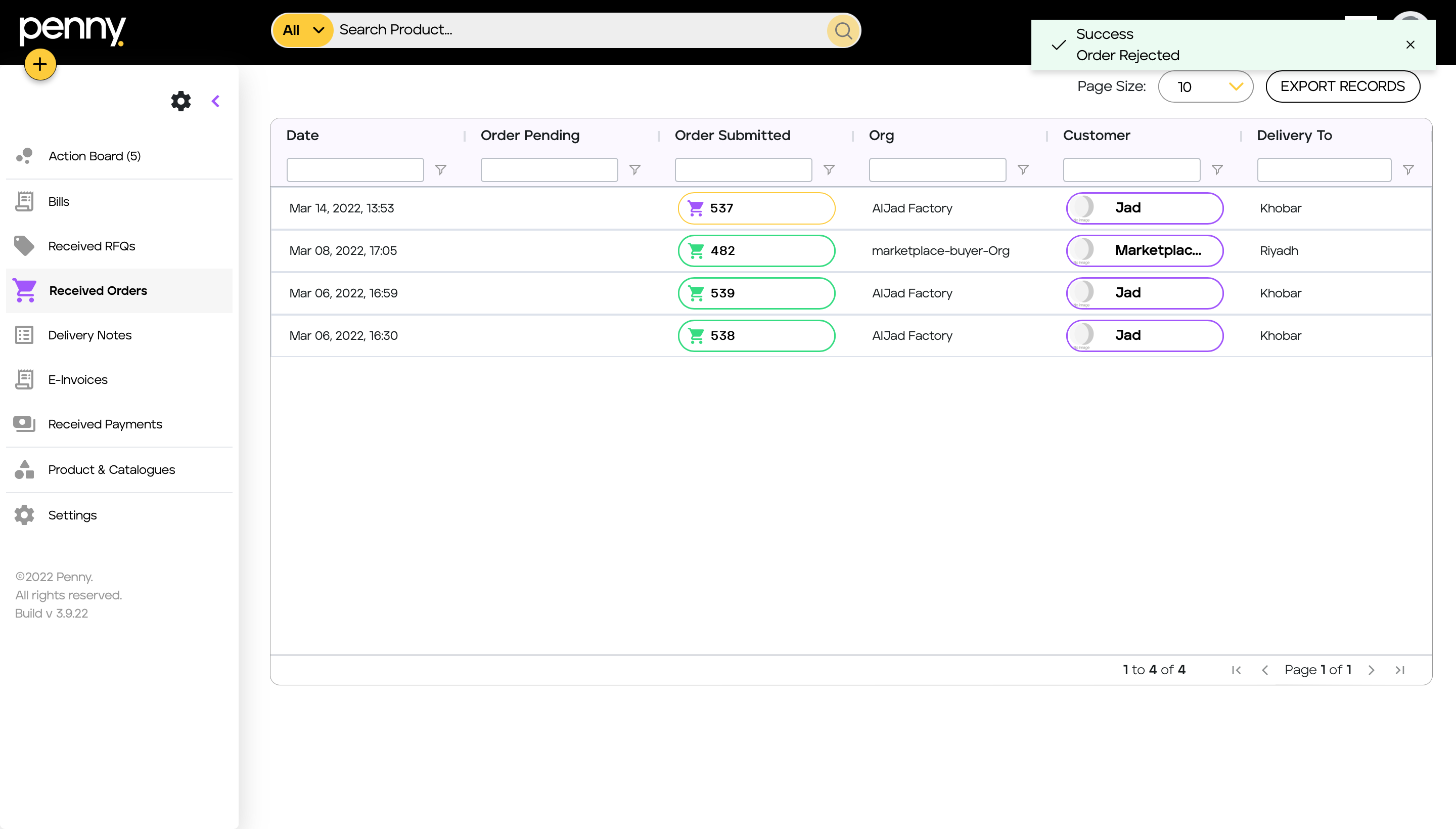1456x829 pixels.
Task: Sort by Order Submitted column header
Action: coord(732,136)
